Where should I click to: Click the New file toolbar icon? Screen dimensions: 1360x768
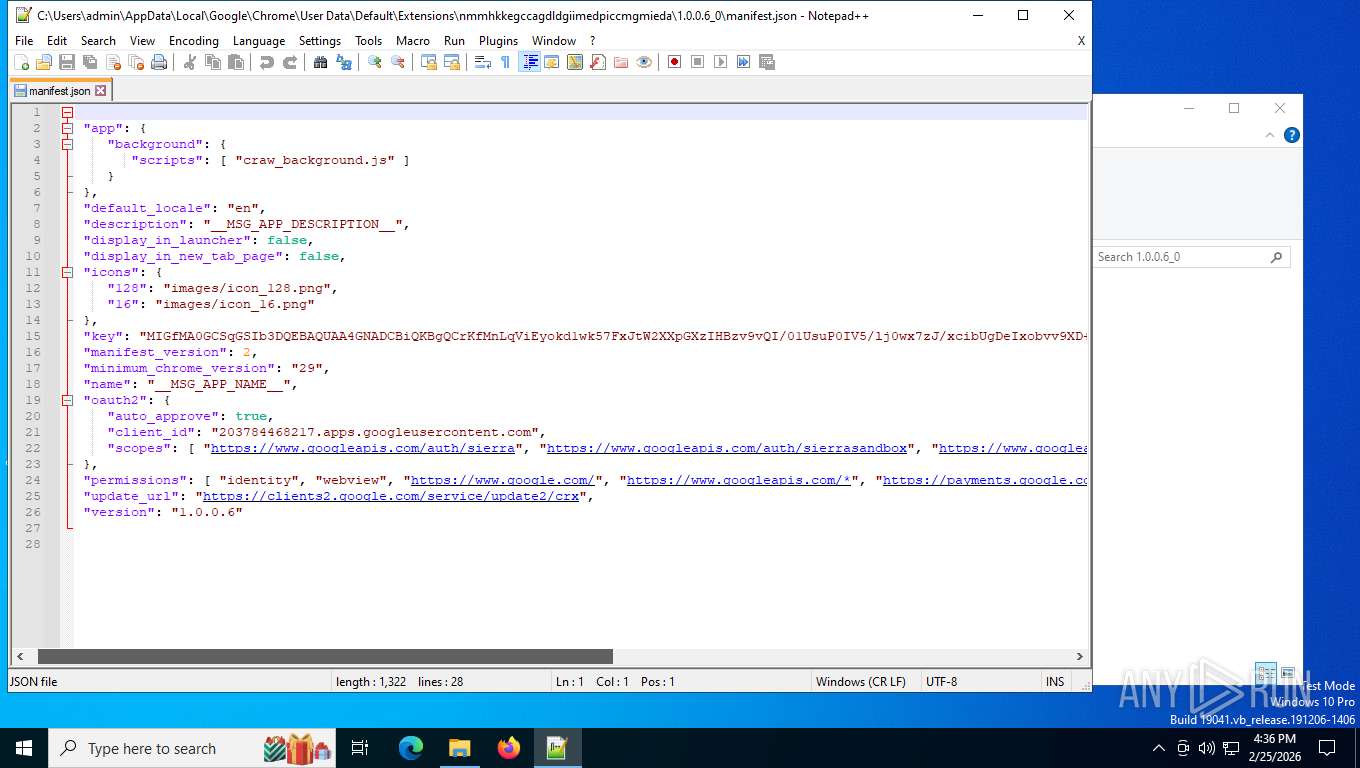pyautogui.click(x=21, y=62)
